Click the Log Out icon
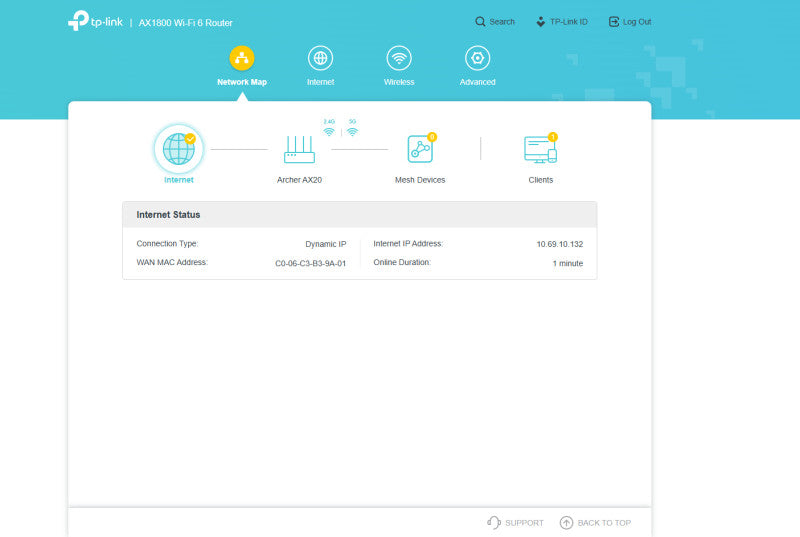Viewport: 800px width, 537px height. pos(614,21)
